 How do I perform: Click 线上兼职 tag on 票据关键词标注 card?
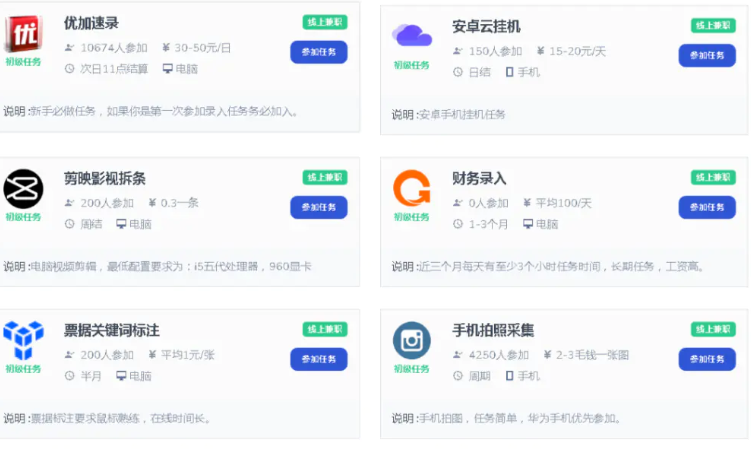coord(325,329)
